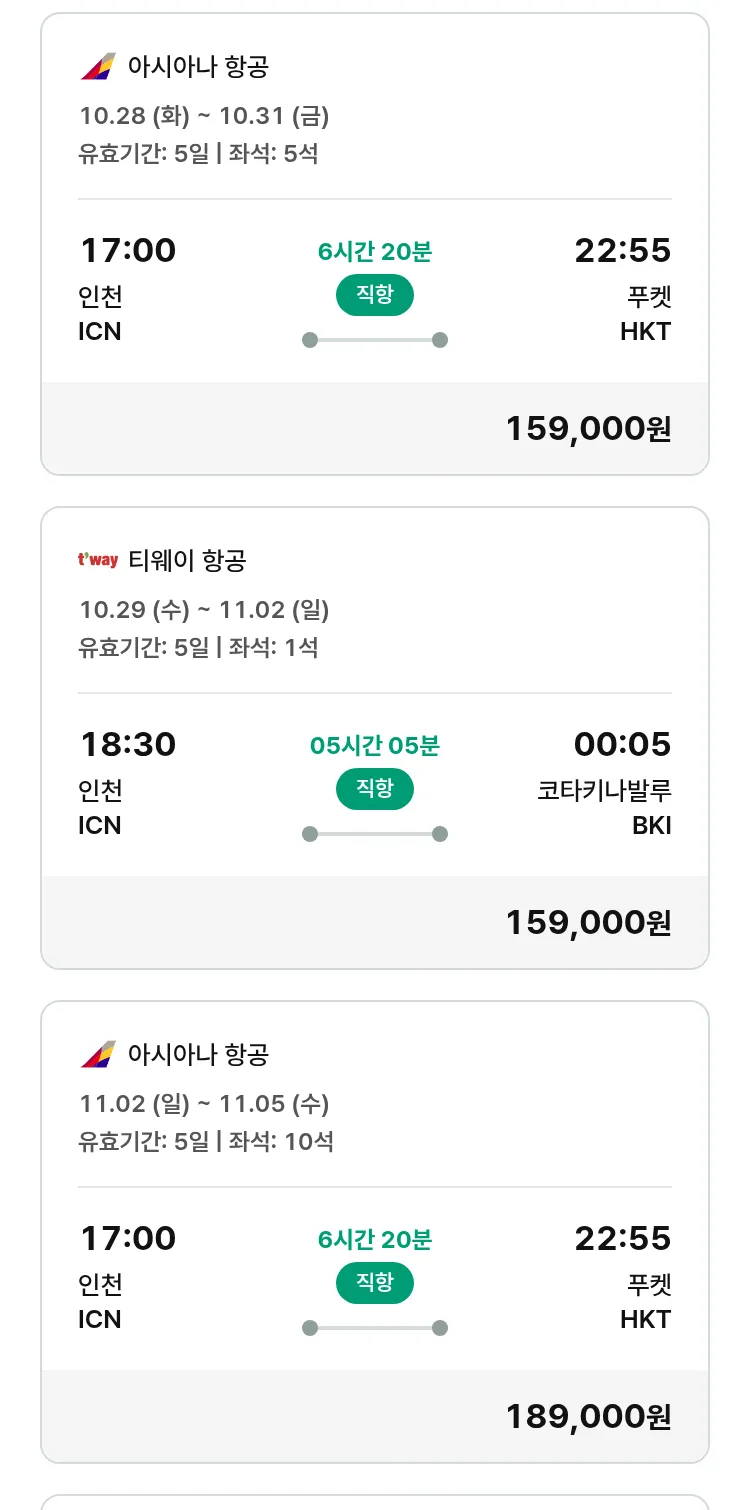Tap the 18:30 Incheon departure time
750x1510 pixels.
point(128,744)
